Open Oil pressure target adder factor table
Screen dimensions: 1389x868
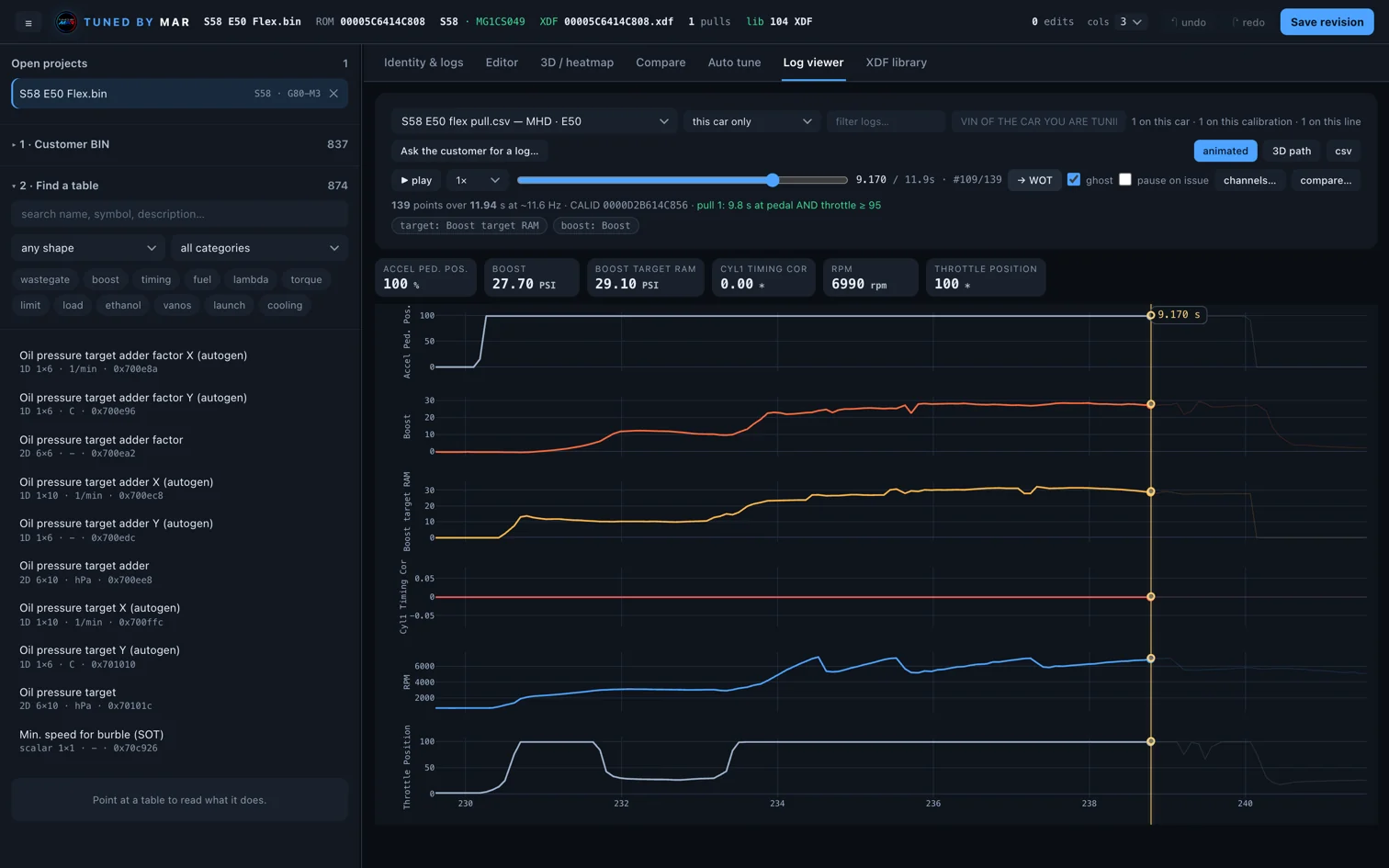coord(179,446)
